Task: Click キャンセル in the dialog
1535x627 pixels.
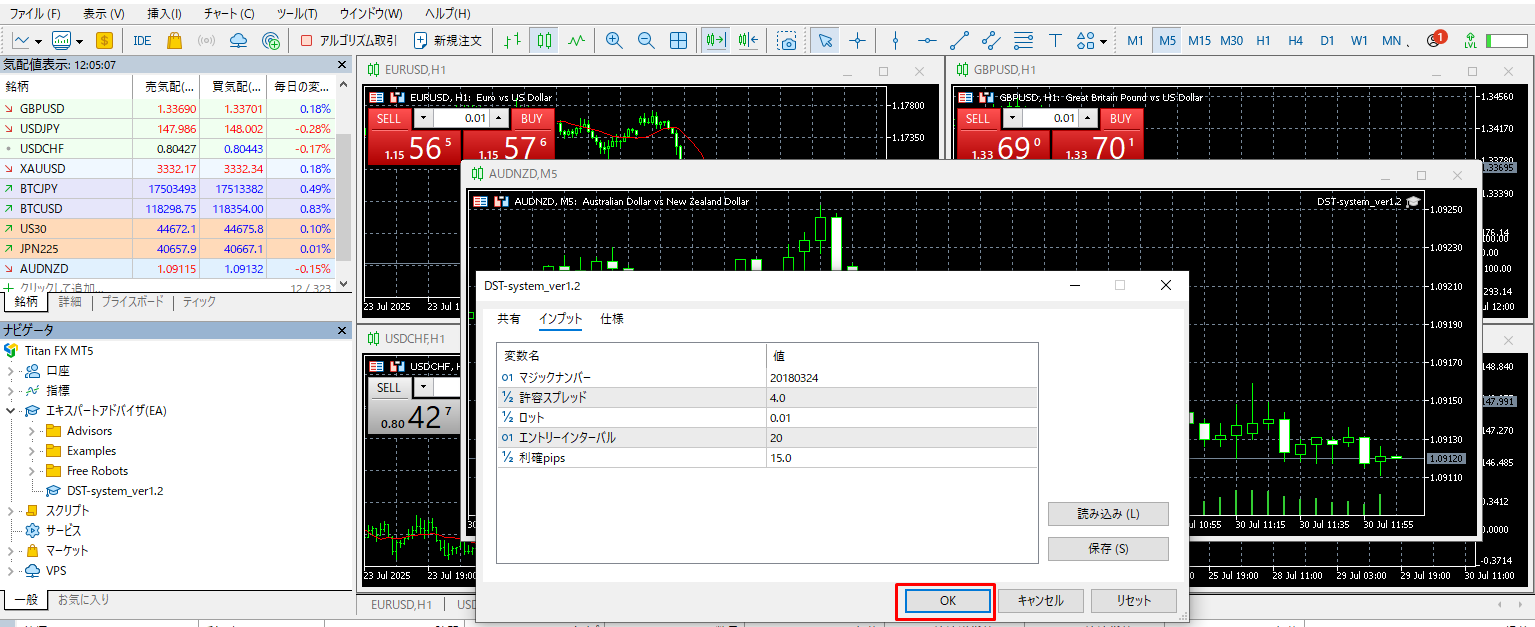Action: coord(1040,601)
